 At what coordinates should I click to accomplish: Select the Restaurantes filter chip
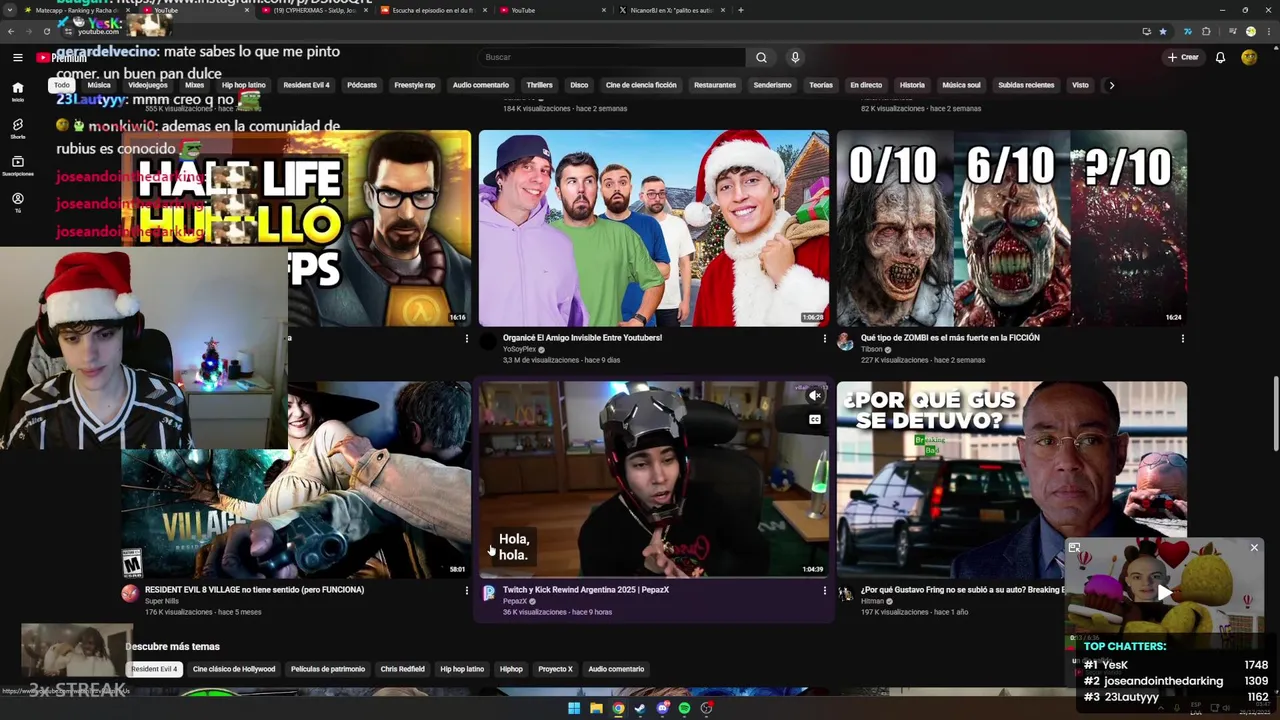[714, 85]
